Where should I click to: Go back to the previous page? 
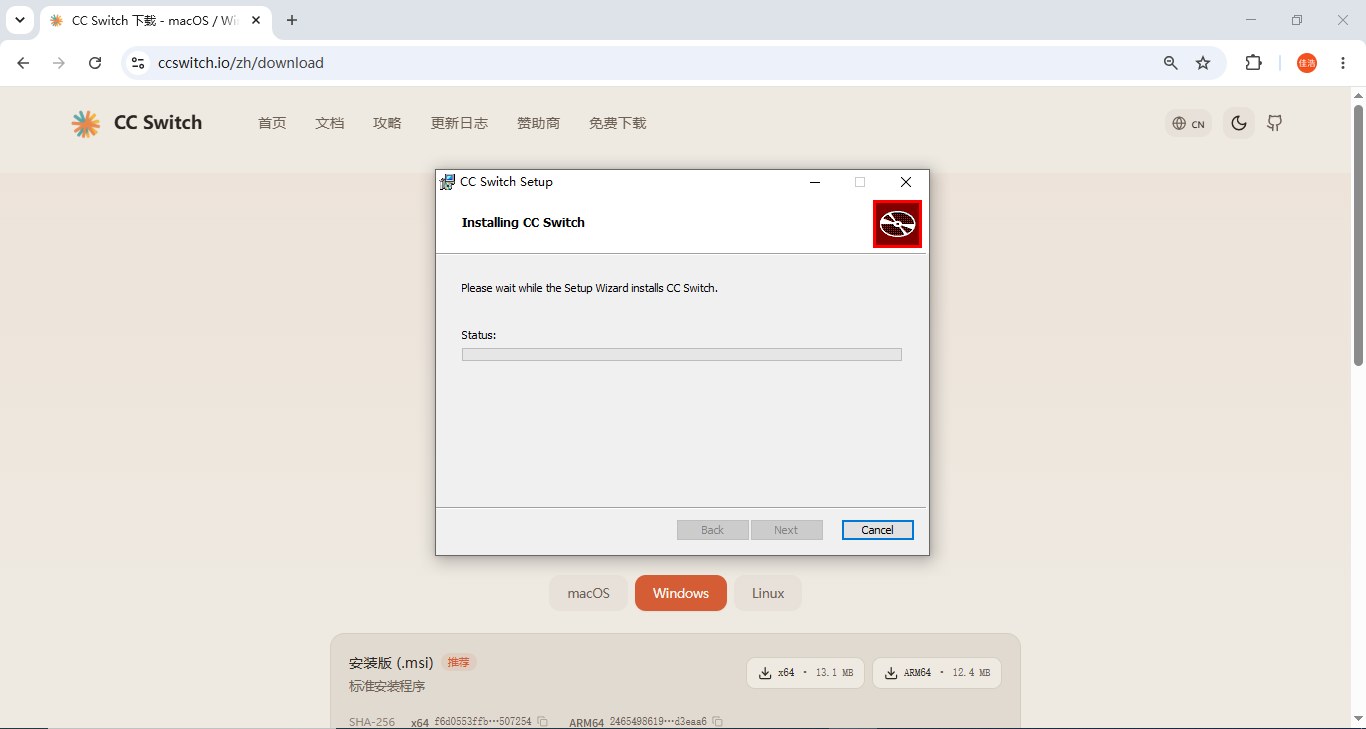coord(24,63)
